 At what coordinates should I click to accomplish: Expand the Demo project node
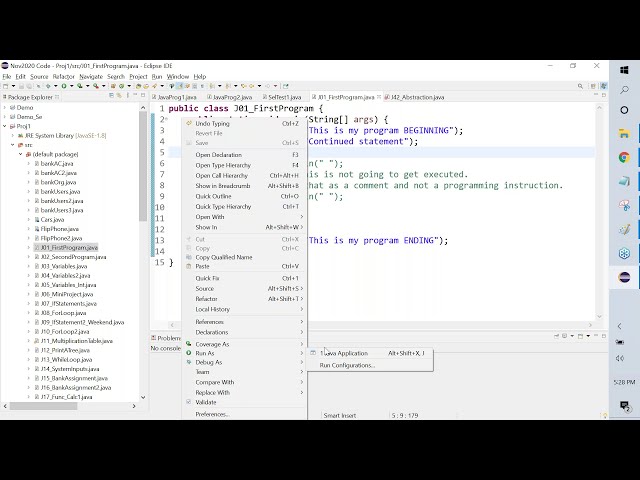coord(5,107)
